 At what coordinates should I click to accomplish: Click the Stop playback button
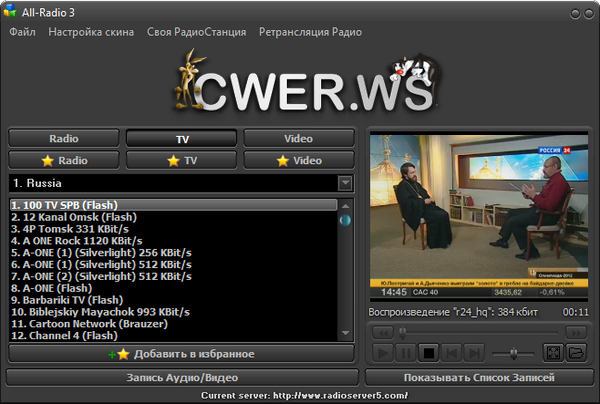428,353
